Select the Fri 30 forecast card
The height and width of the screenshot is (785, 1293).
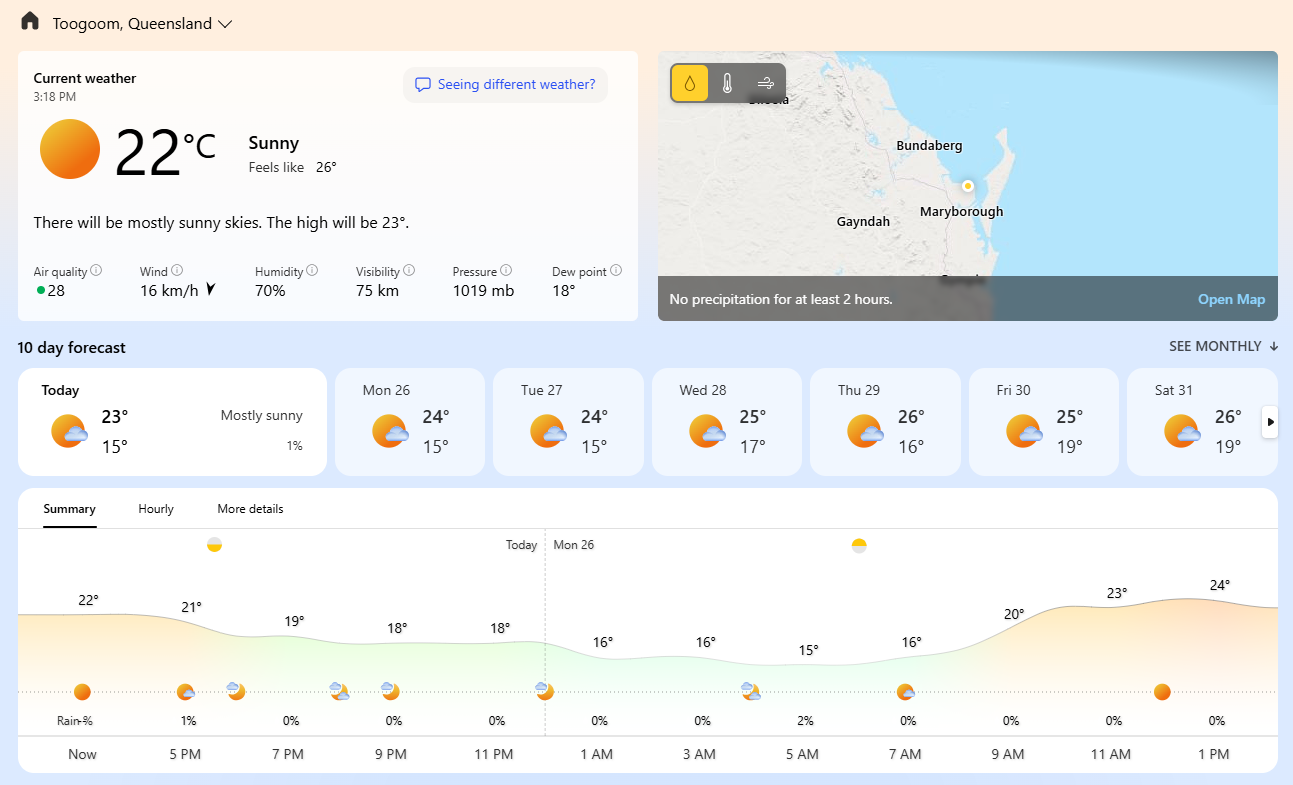coord(1044,422)
